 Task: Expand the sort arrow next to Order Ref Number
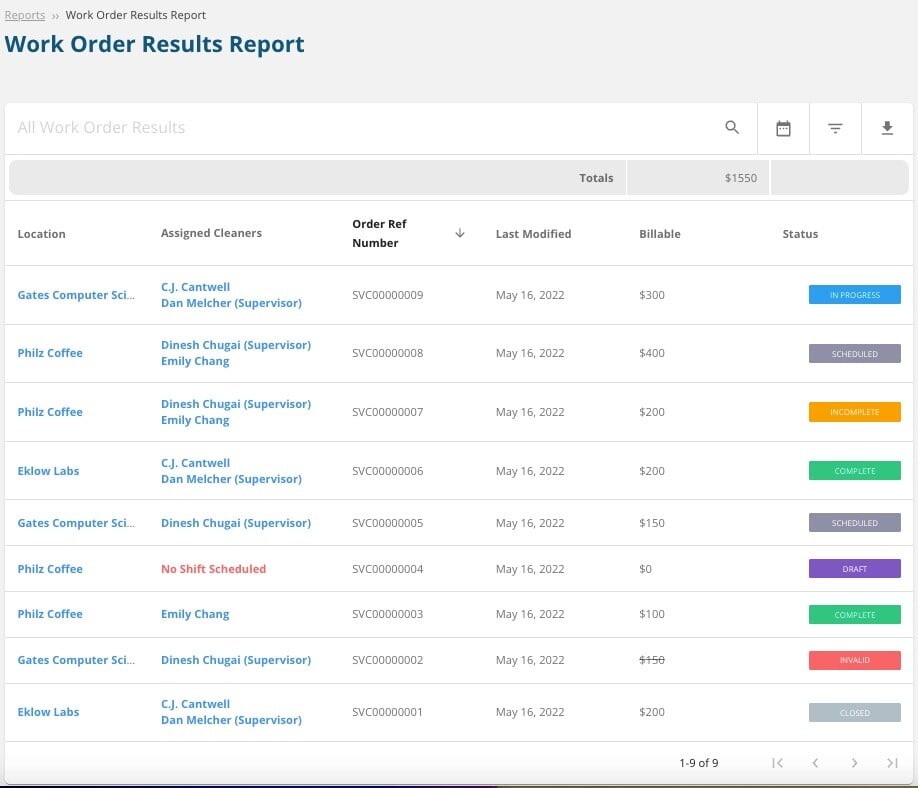point(459,233)
